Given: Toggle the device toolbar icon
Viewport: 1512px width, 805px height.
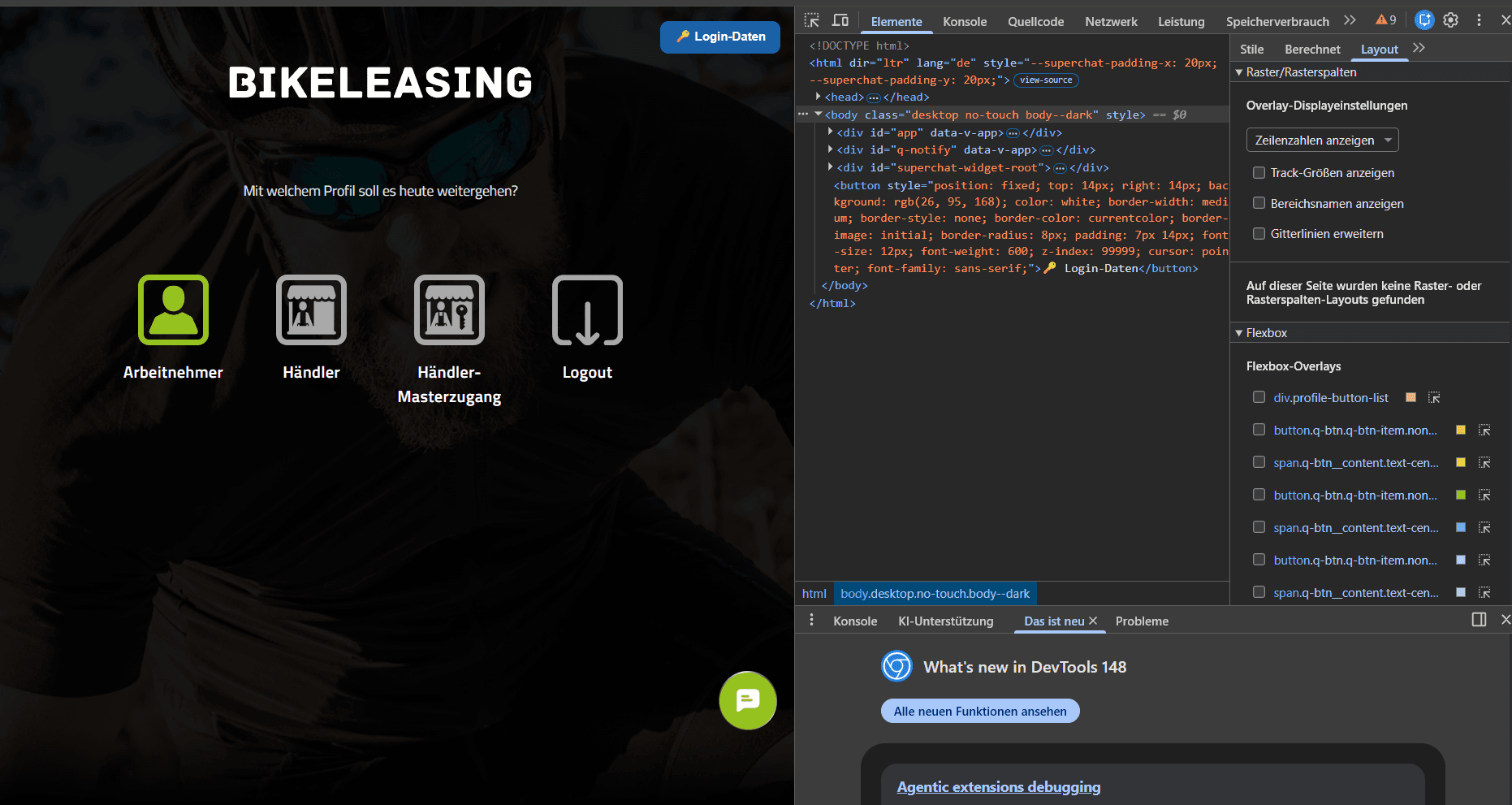Looking at the screenshot, I should [x=840, y=20].
